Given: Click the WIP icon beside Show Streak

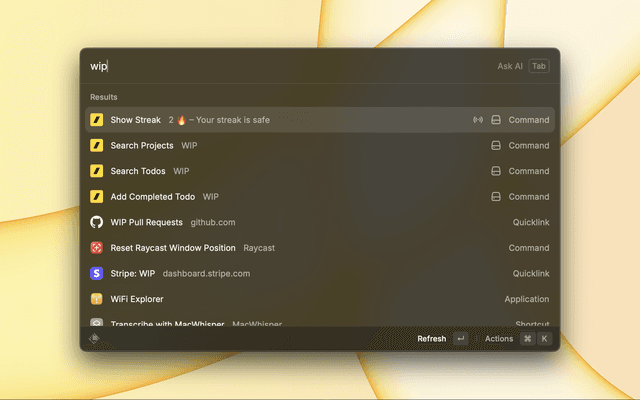Looking at the screenshot, I should click(x=97, y=120).
